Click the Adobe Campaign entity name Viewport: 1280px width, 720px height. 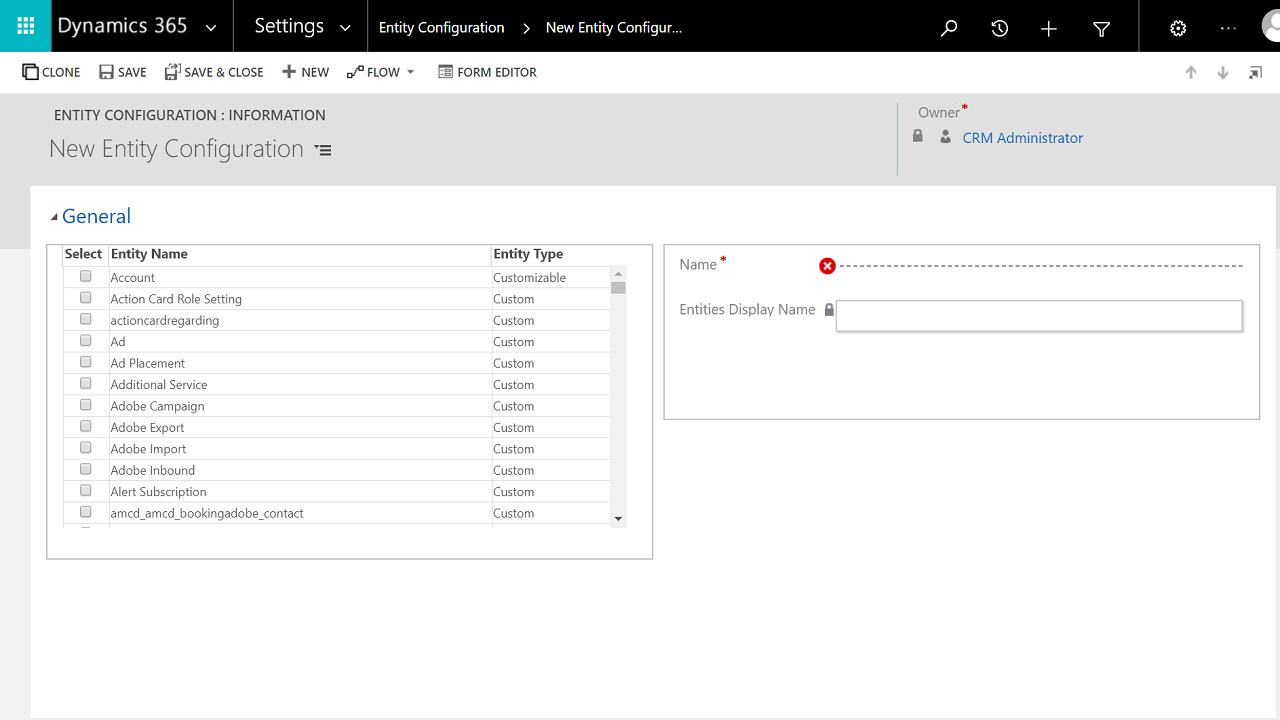click(x=157, y=406)
